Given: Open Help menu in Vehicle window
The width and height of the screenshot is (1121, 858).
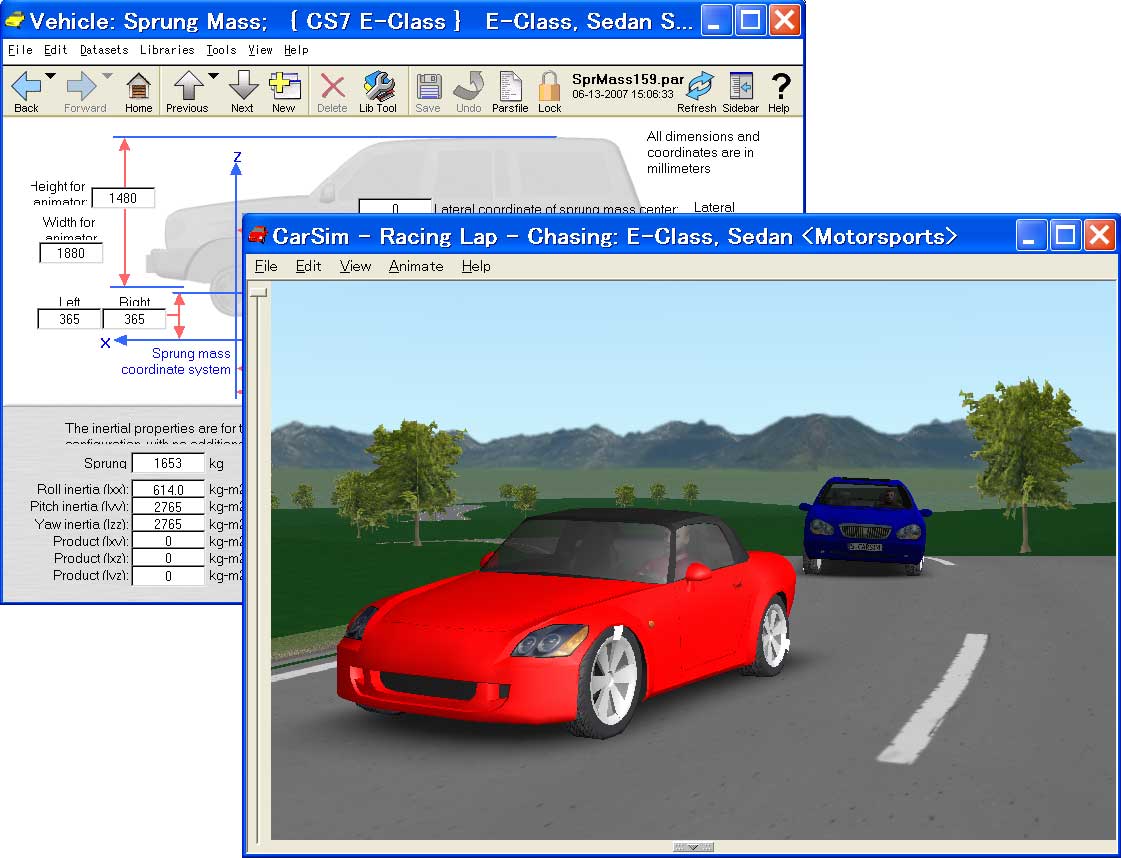Looking at the screenshot, I should [x=296, y=50].
